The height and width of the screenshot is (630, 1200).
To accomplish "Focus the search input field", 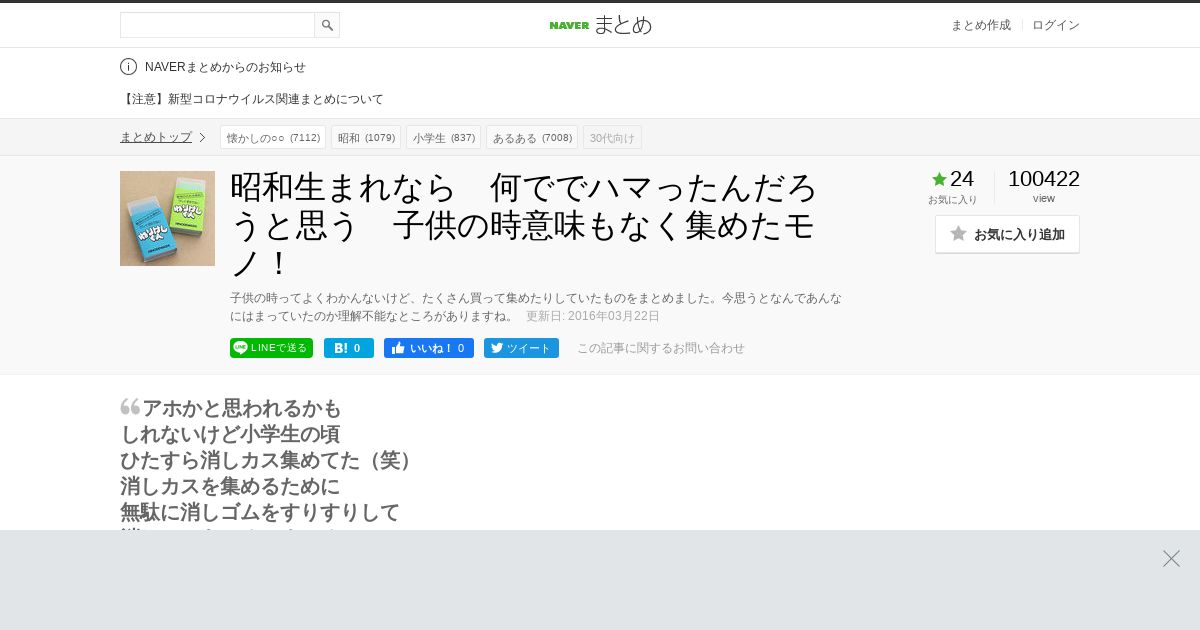I will click(217, 25).
